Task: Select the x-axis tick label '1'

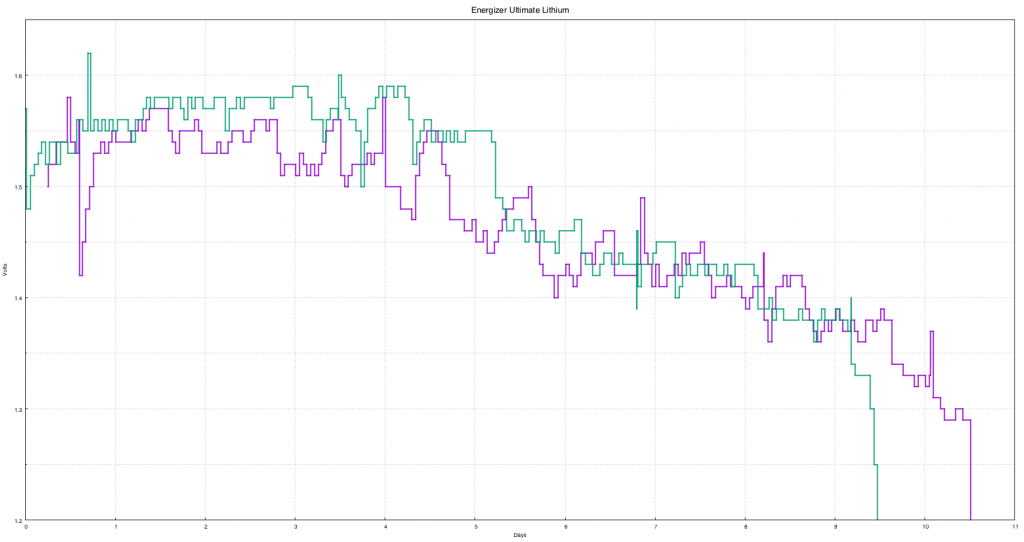Action: (x=116, y=526)
